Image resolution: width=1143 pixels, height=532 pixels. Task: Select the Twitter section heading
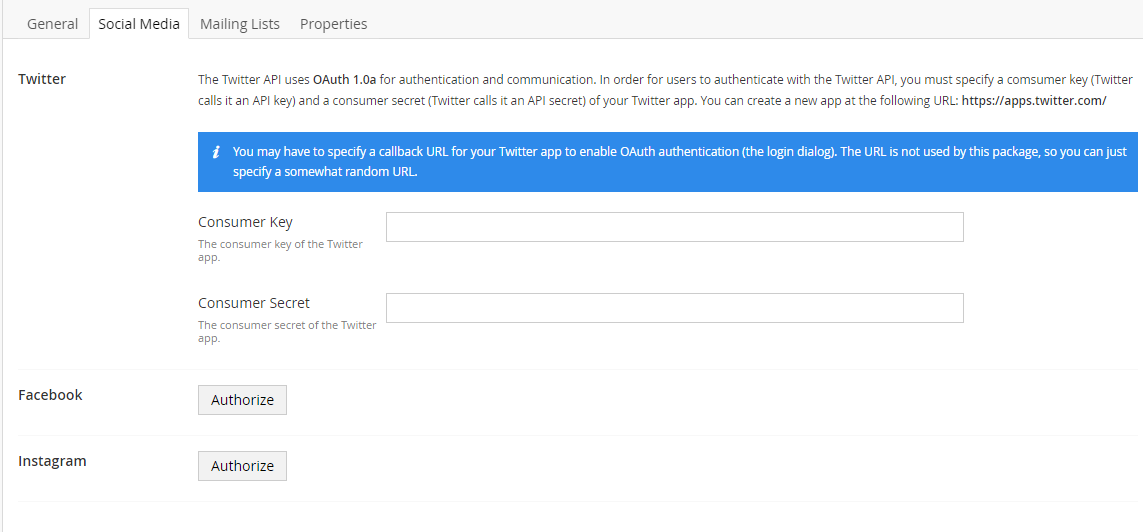(x=42, y=79)
